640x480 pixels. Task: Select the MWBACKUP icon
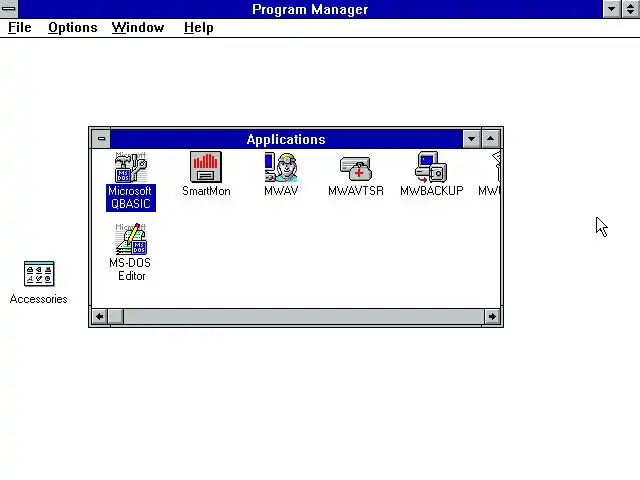431,167
